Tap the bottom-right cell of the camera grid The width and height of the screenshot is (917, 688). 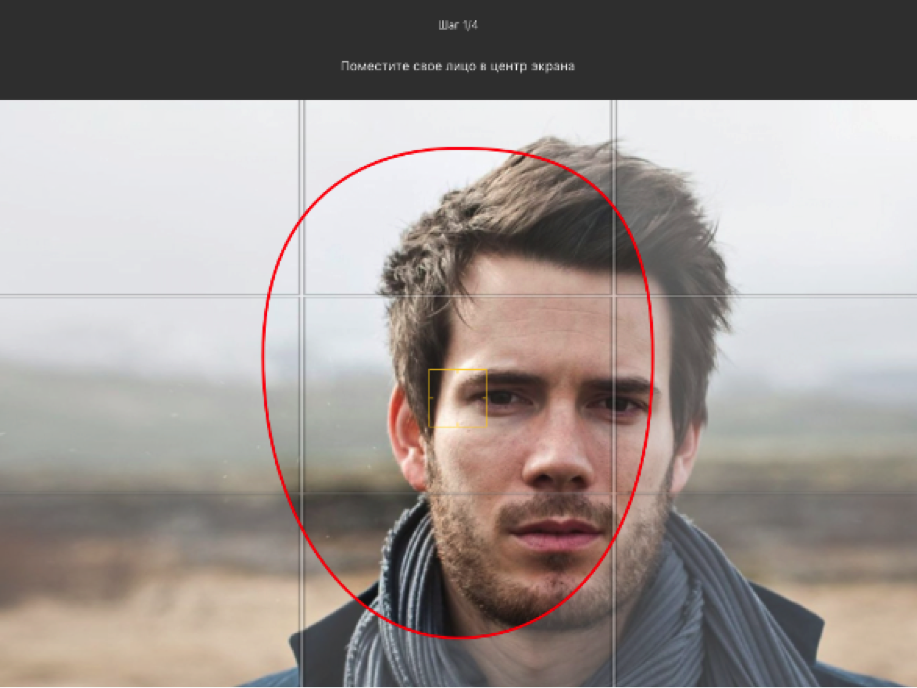[765, 590]
